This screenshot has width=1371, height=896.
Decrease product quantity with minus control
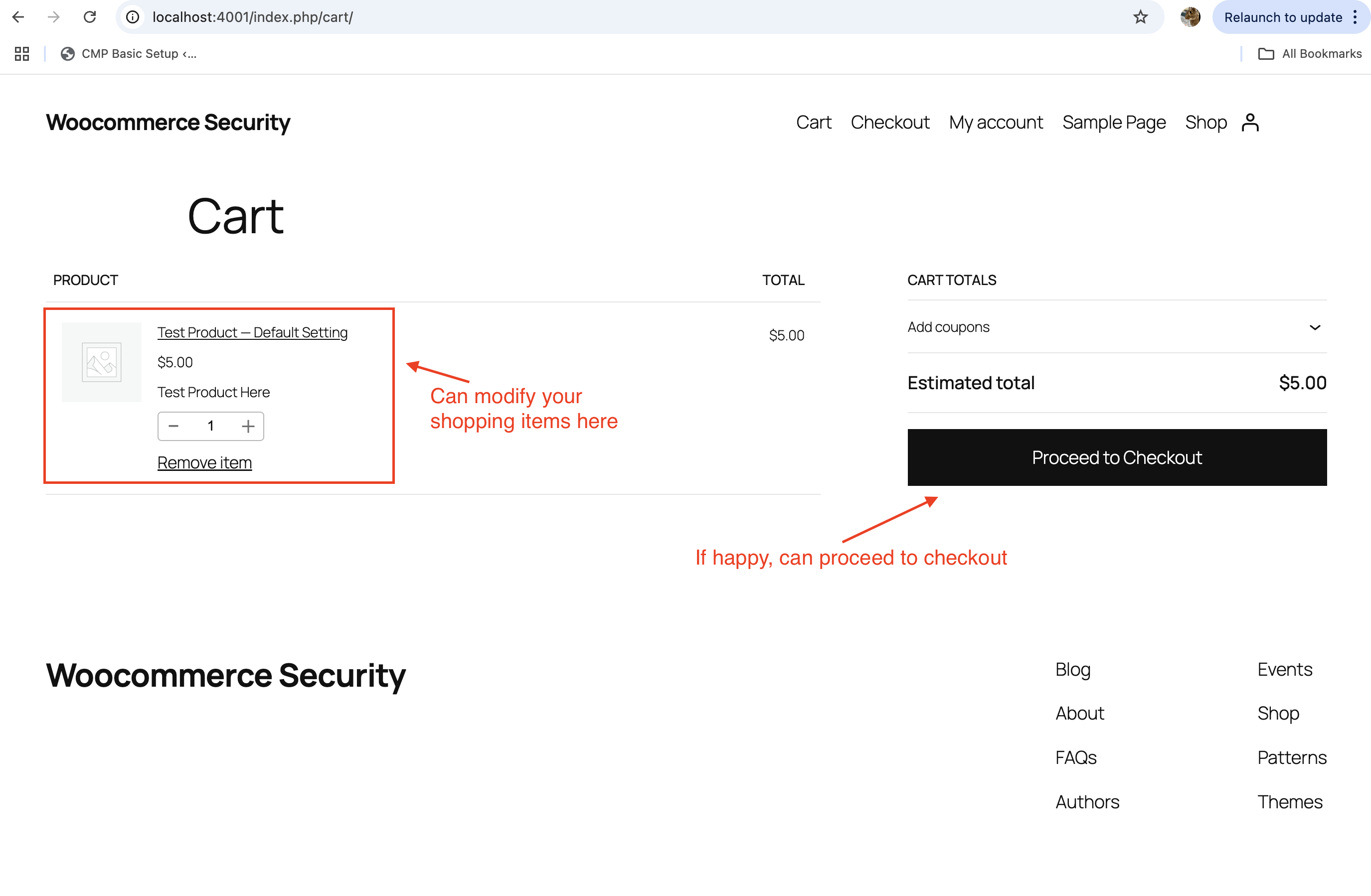173,426
